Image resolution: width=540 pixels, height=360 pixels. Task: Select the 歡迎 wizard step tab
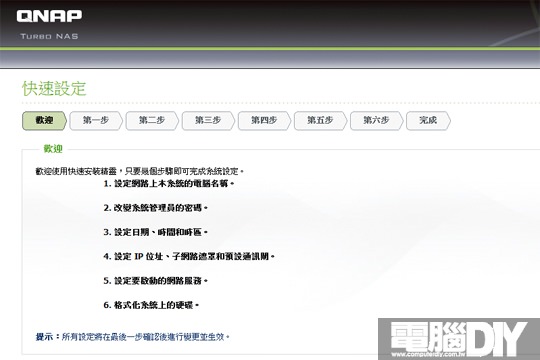pos(44,121)
